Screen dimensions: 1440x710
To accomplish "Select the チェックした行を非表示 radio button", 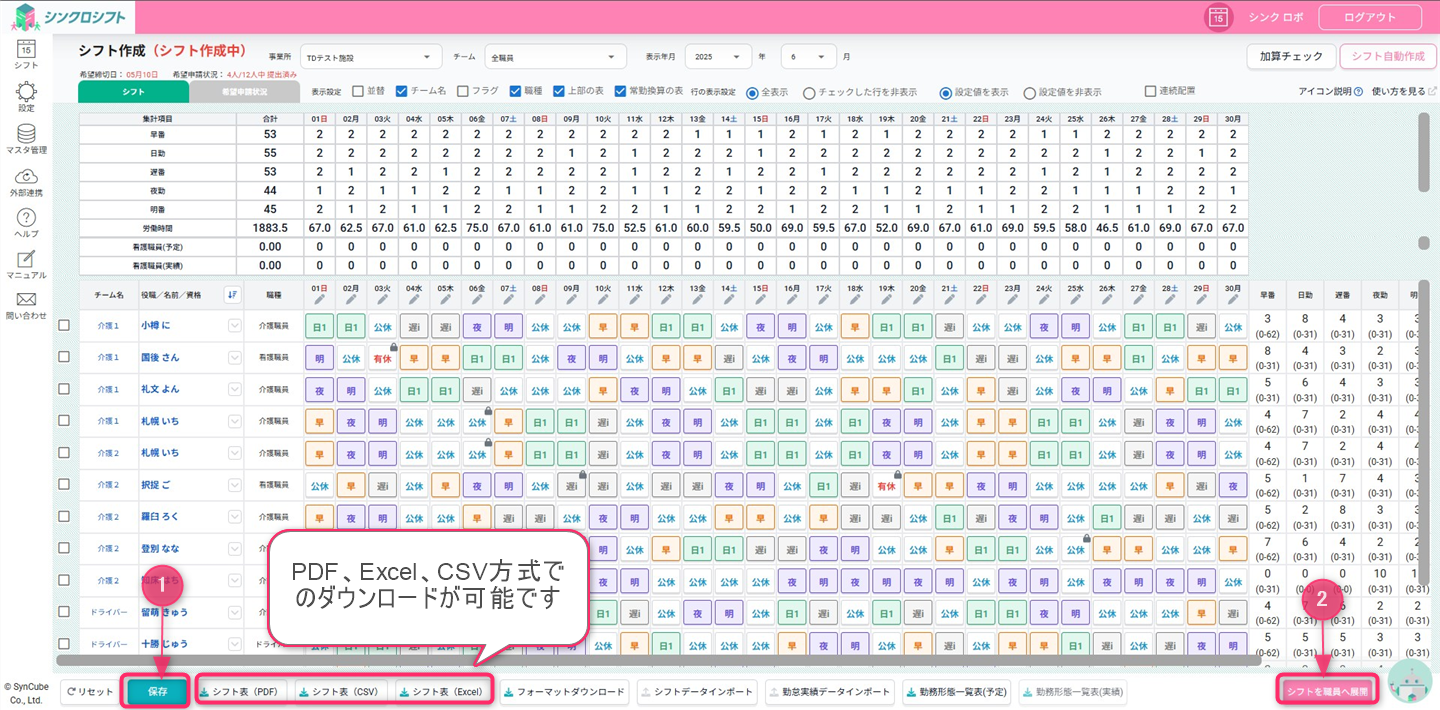I will (809, 92).
